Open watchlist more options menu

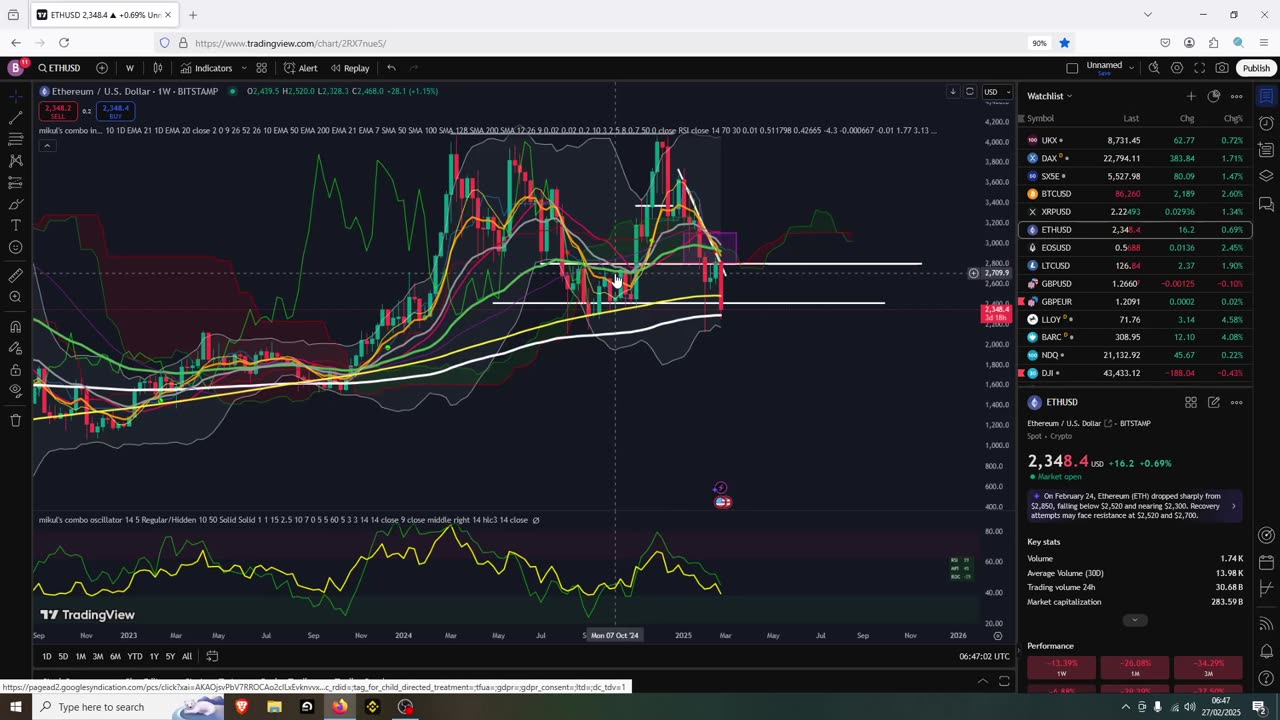1237,96
